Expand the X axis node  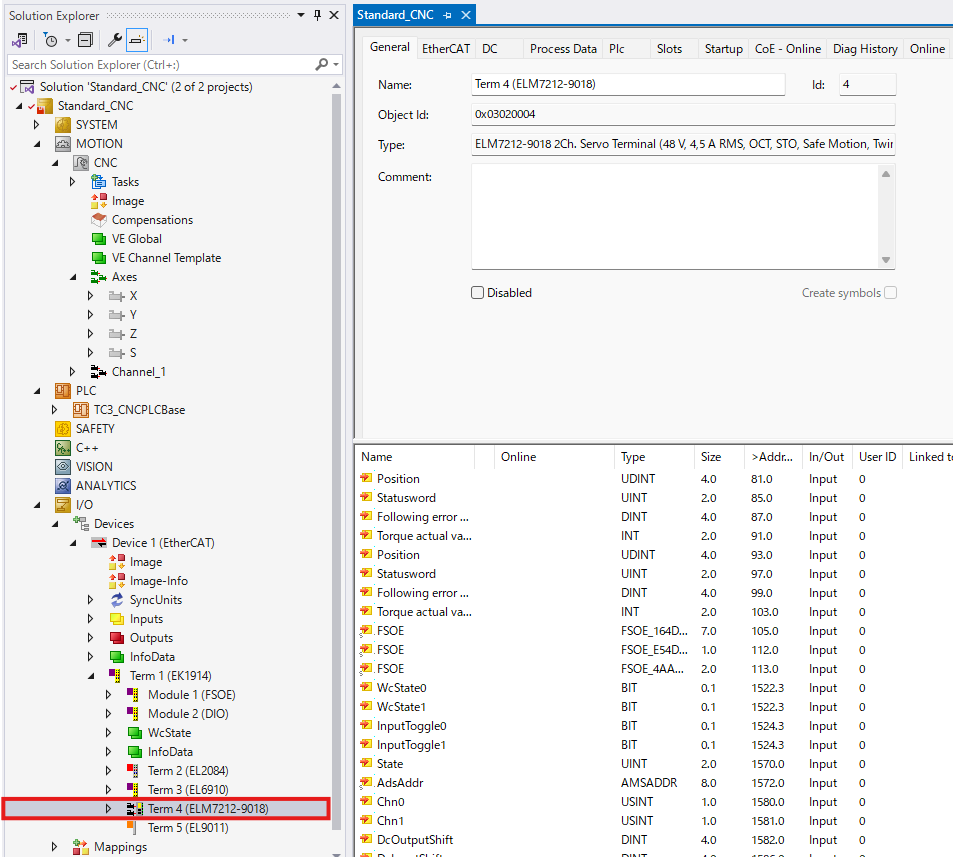point(91,295)
